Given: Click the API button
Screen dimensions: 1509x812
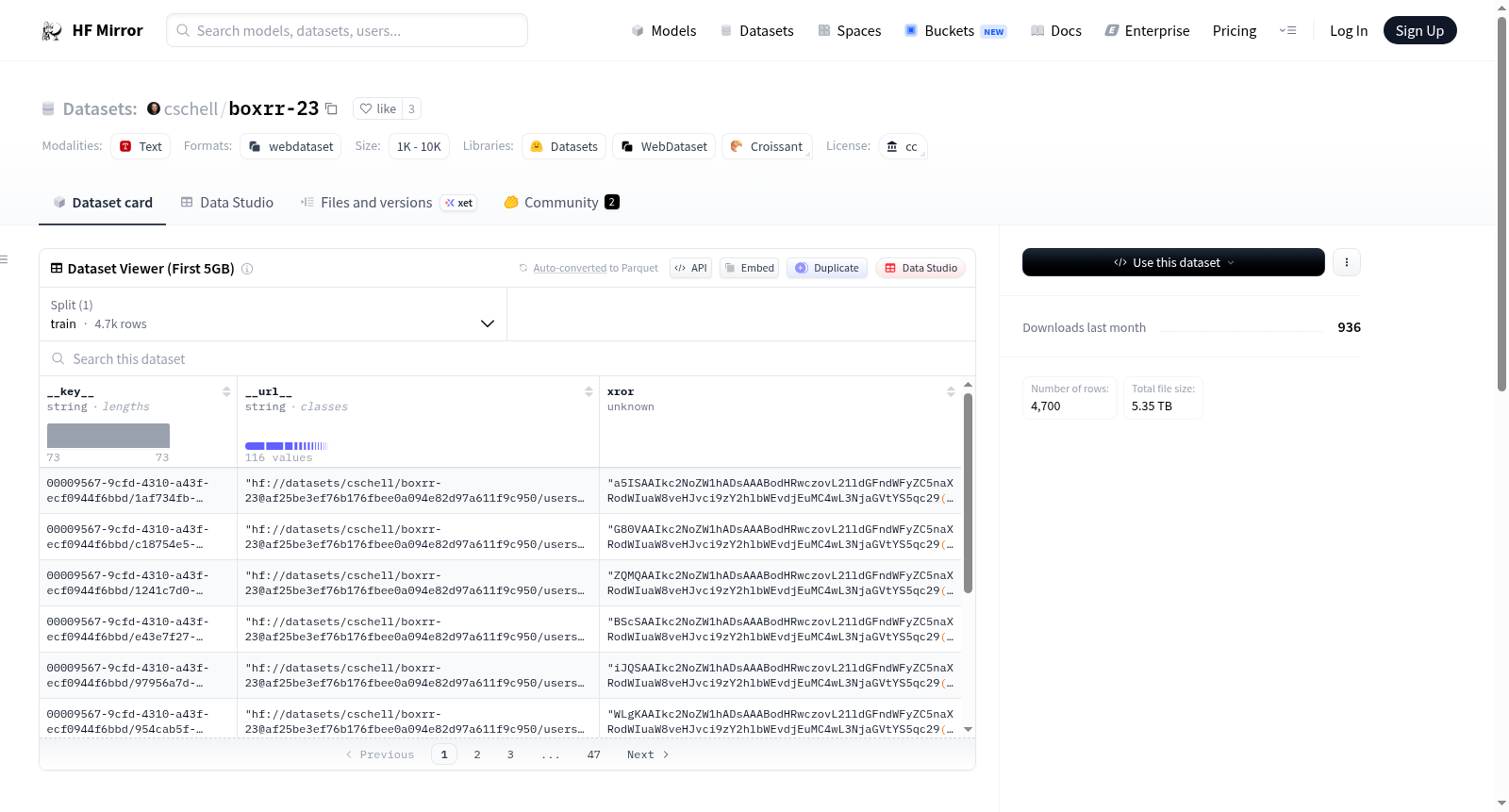Looking at the screenshot, I should pos(690,268).
